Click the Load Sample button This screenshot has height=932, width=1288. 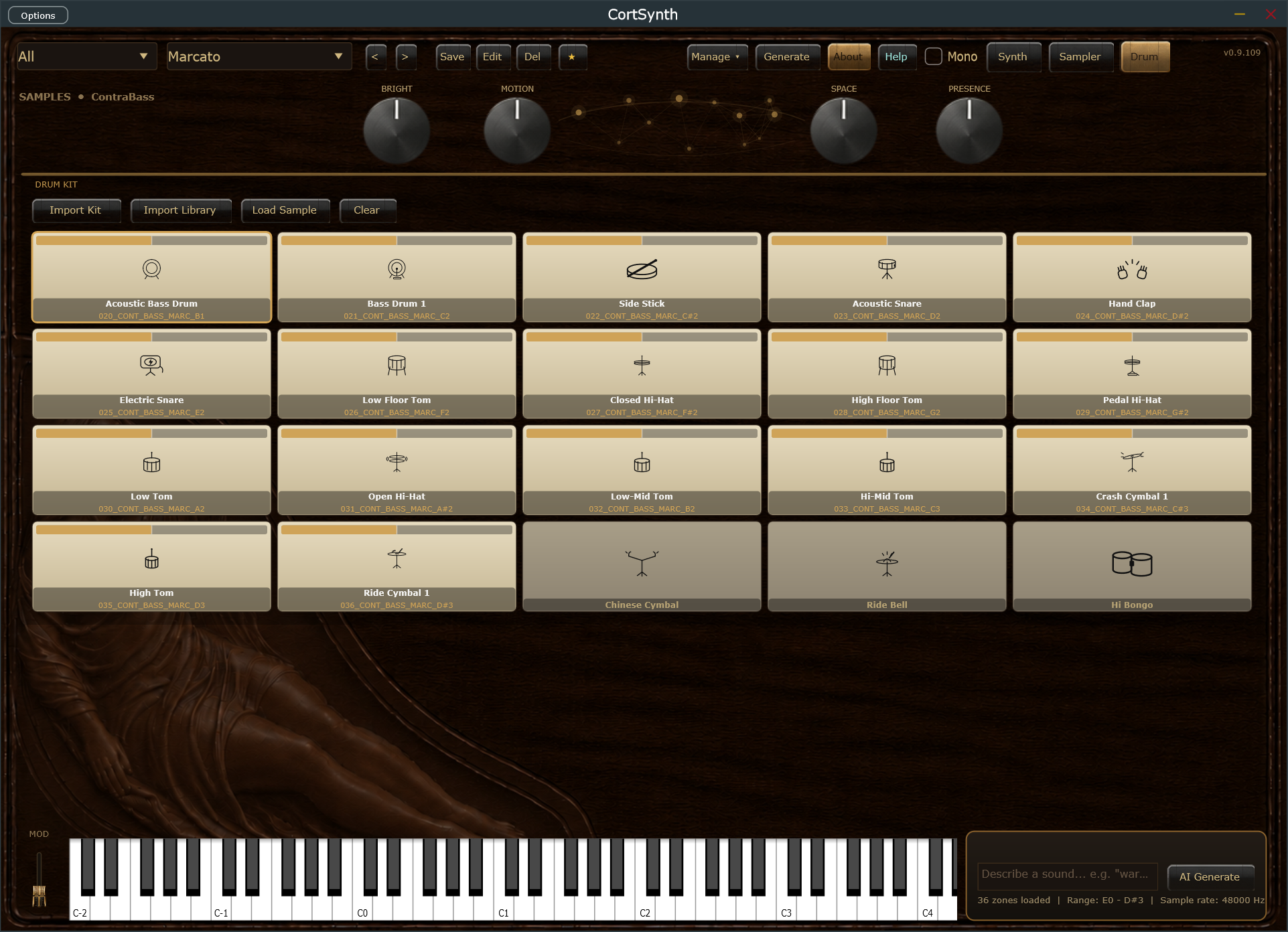pyautogui.click(x=285, y=210)
